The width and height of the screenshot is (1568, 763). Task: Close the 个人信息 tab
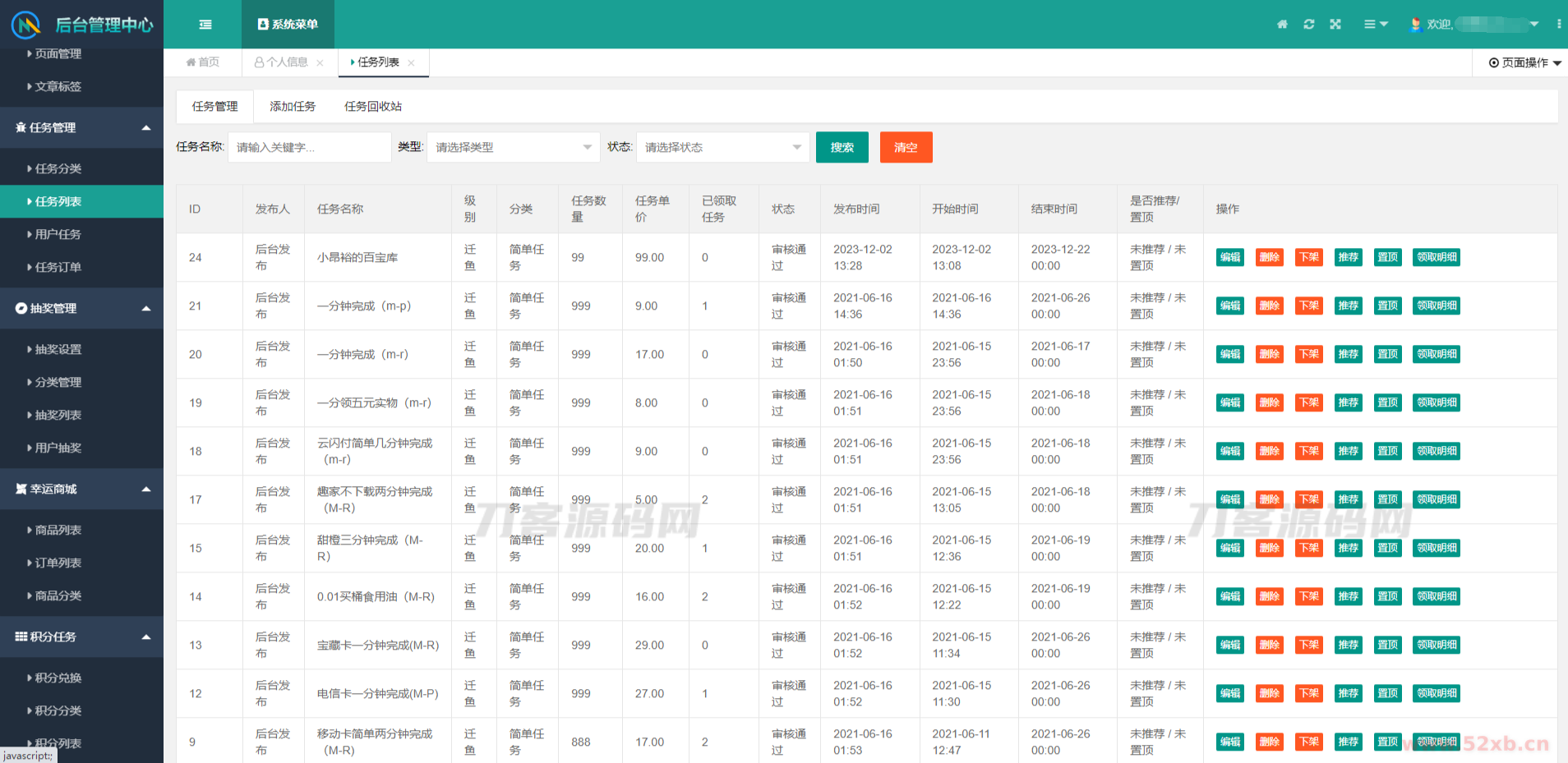click(x=320, y=62)
